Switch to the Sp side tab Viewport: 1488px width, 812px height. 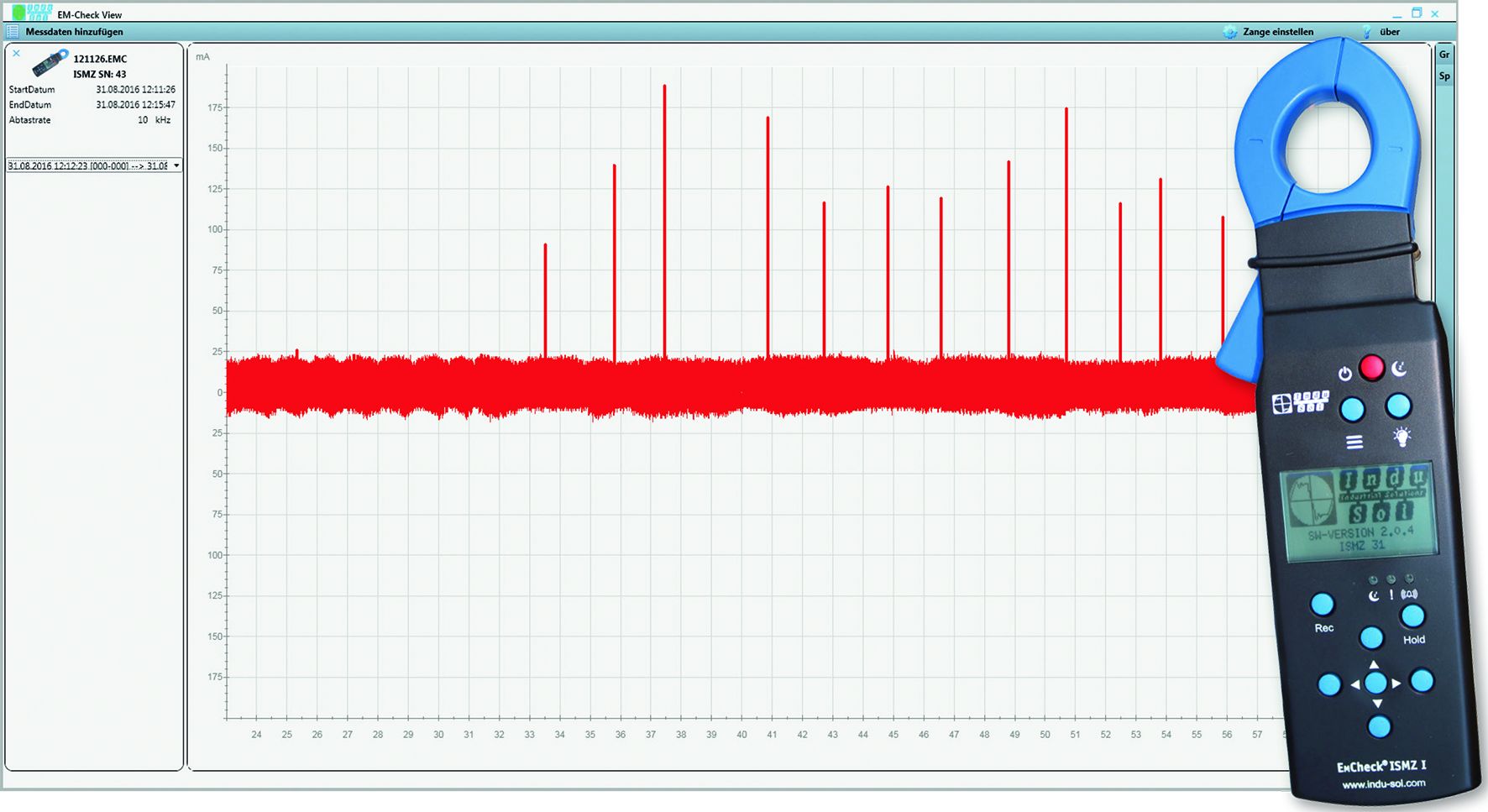click(1444, 76)
